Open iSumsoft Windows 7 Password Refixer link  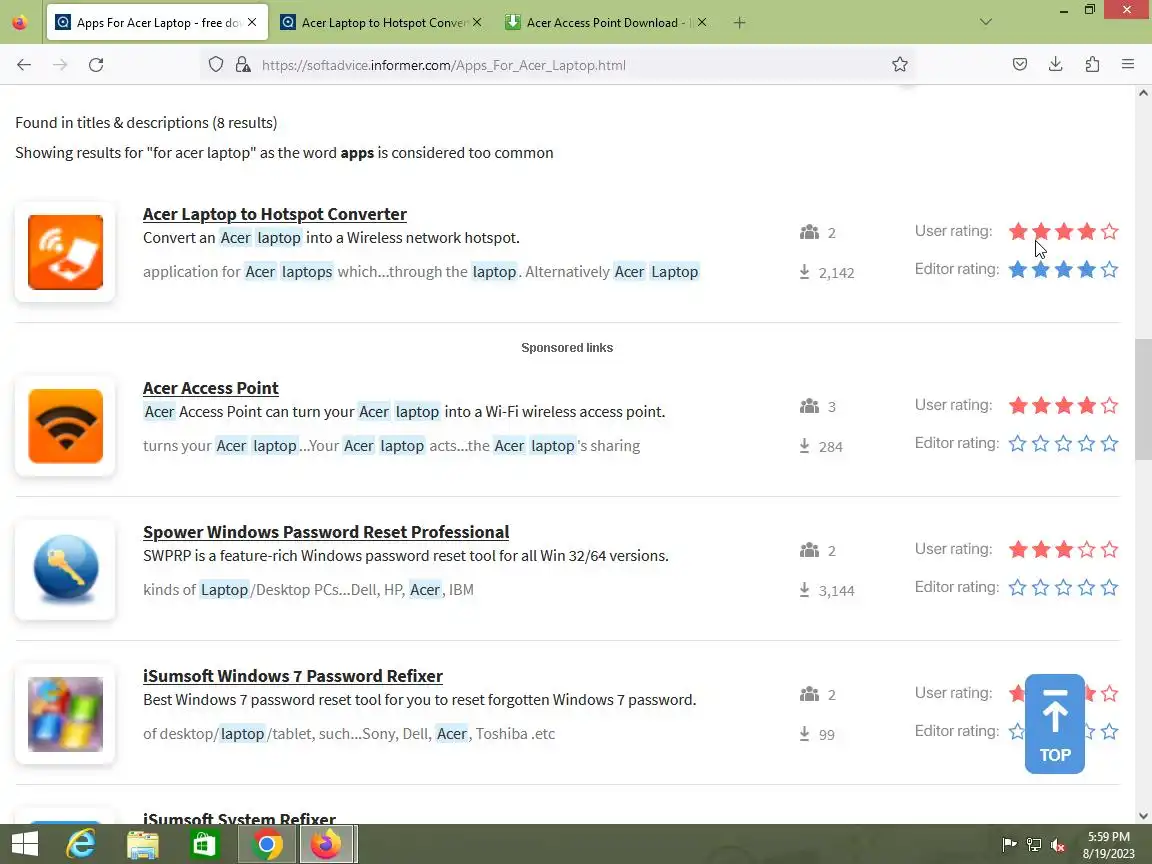[293, 676]
